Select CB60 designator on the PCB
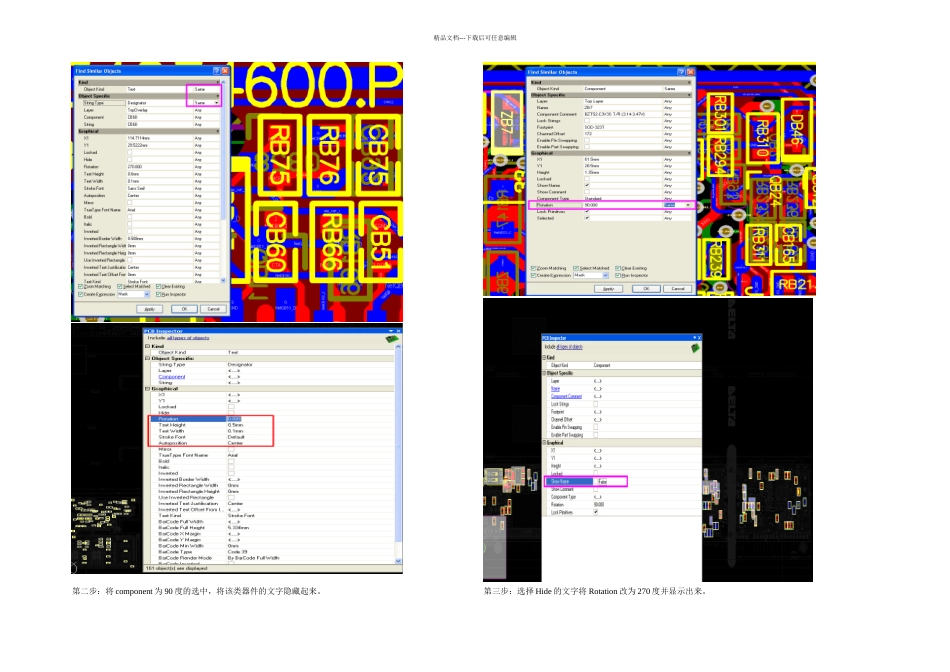Screen dimensions: 950x672 point(276,240)
